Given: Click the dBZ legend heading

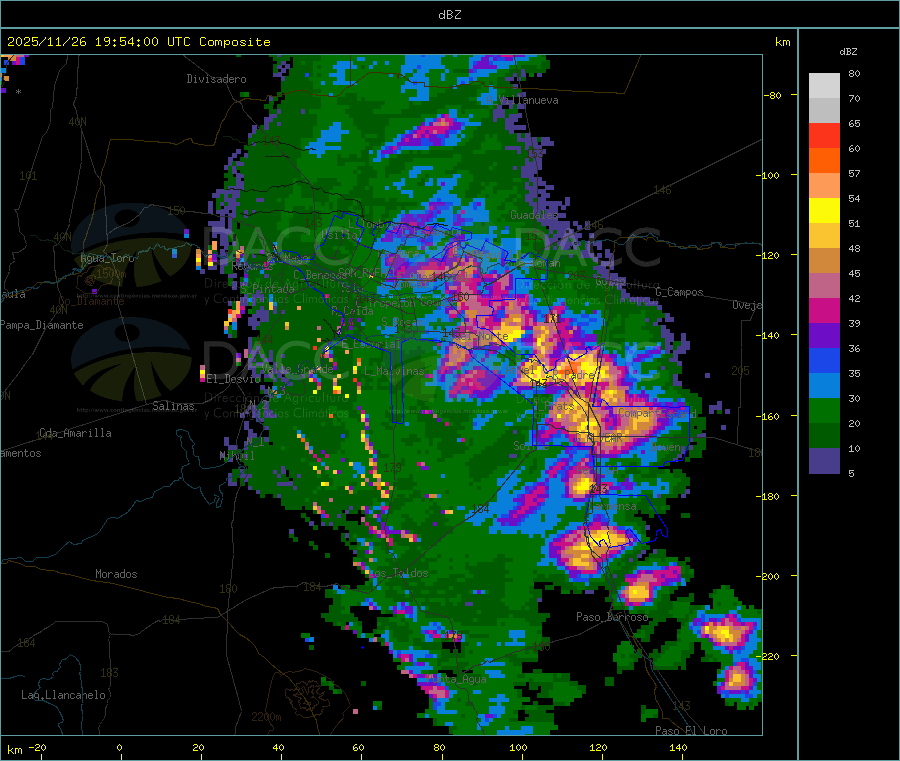Looking at the screenshot, I should coord(848,52).
